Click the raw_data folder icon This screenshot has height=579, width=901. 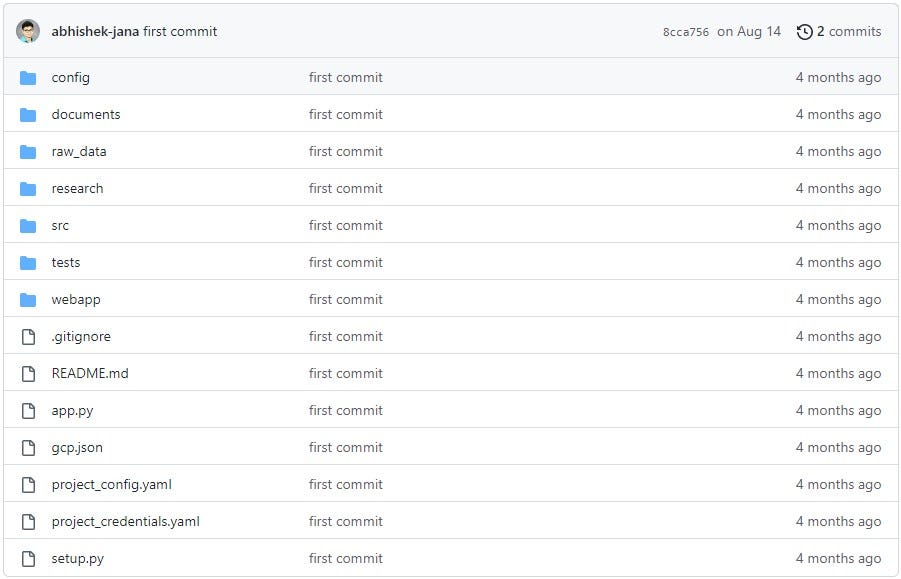click(28, 152)
